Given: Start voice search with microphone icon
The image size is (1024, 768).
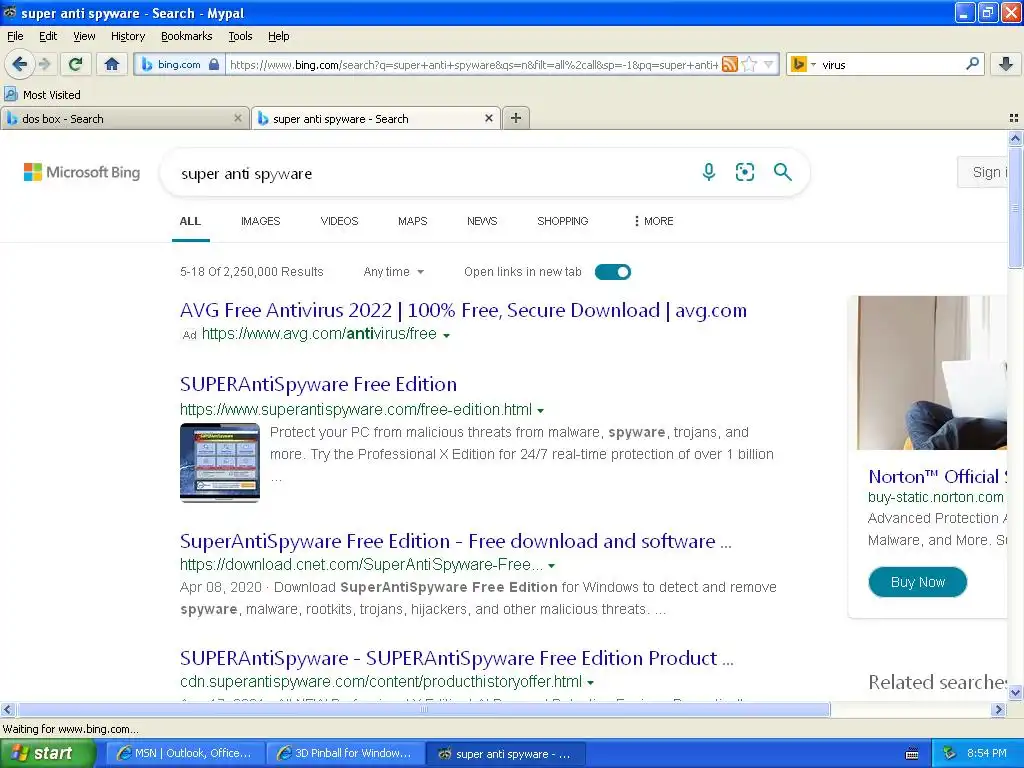Looking at the screenshot, I should pos(709,172).
